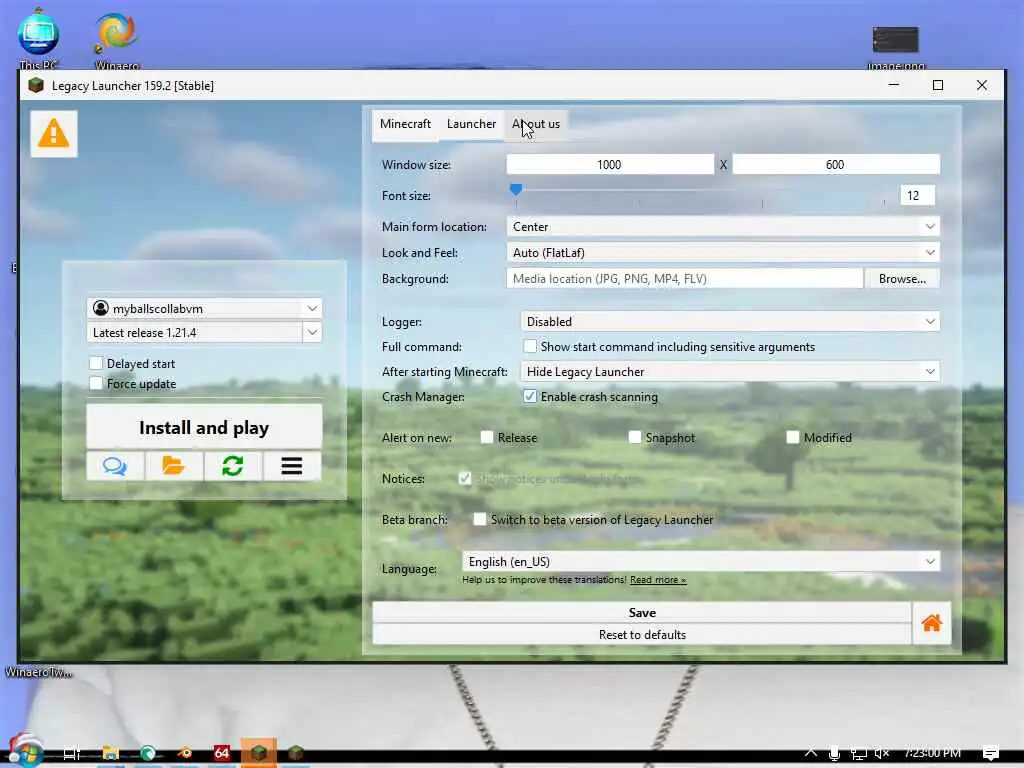Viewport: 1024px width, 768px height.
Task: Click the taskbar clock showing 7:23:00 PM
Action: coord(932,752)
